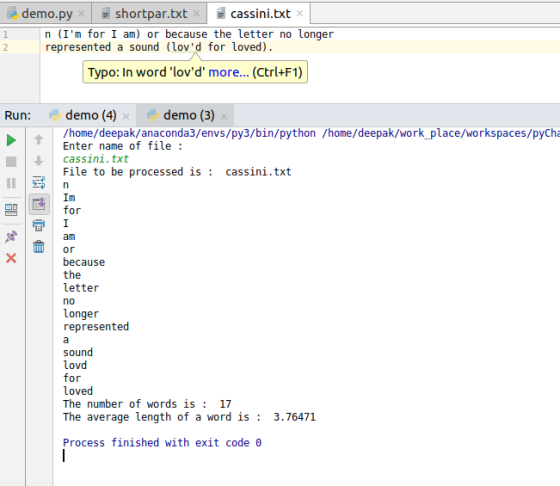Open the demo (4) run tab
Viewport: 560px width, 486px height.
[x=90, y=115]
